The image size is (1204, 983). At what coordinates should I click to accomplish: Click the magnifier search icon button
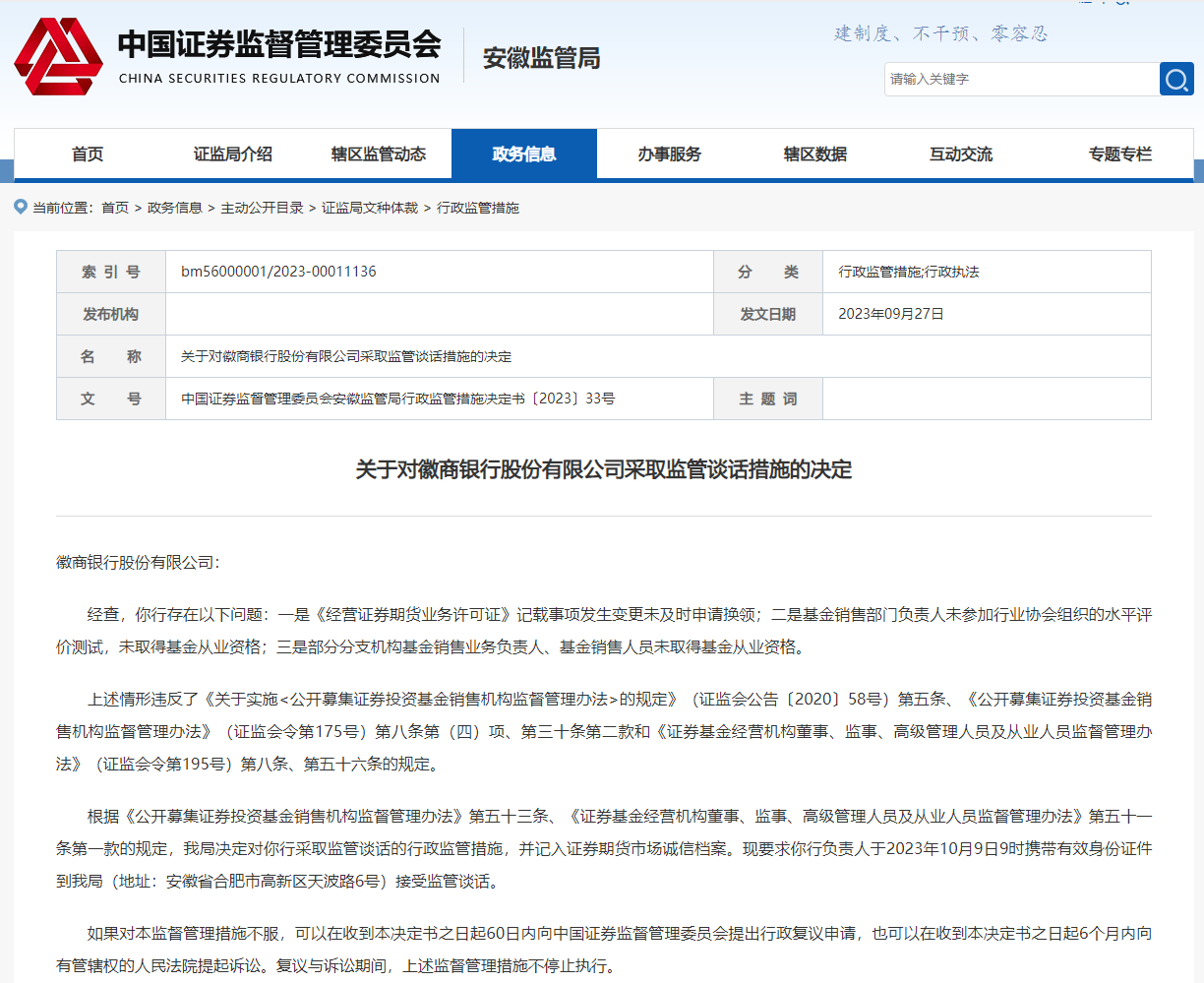pos(1176,79)
